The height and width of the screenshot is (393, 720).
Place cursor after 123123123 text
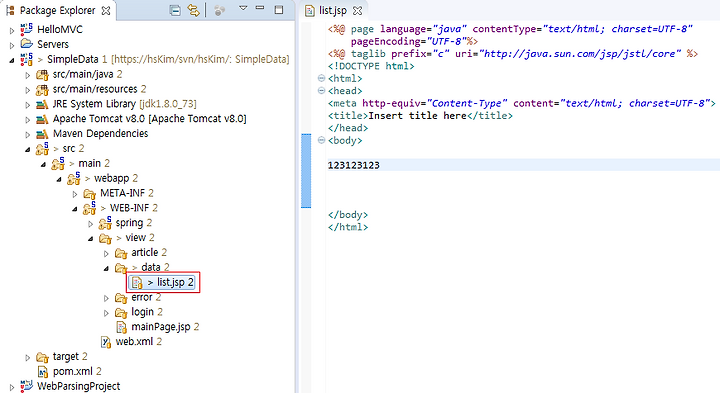pyautogui.click(x=381, y=165)
